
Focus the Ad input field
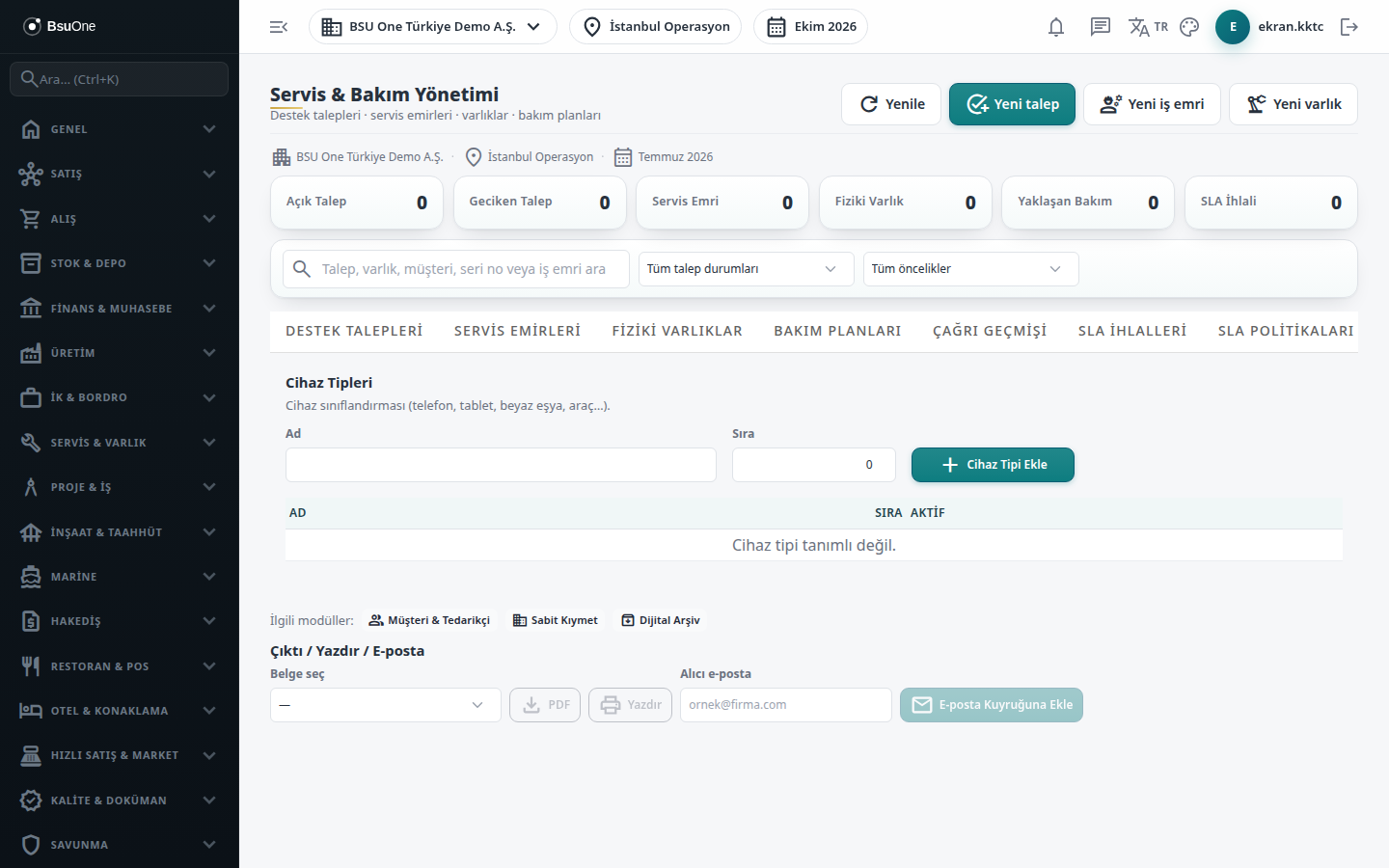[x=501, y=465]
